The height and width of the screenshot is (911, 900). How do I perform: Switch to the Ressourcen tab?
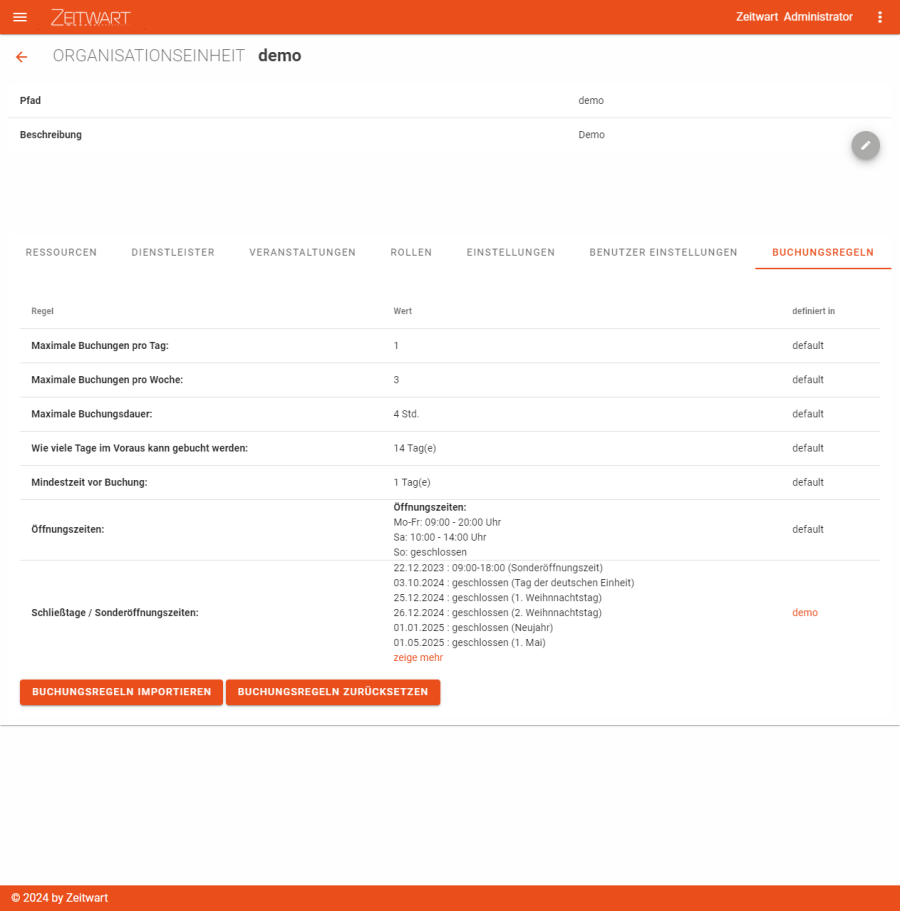pyautogui.click(x=61, y=252)
